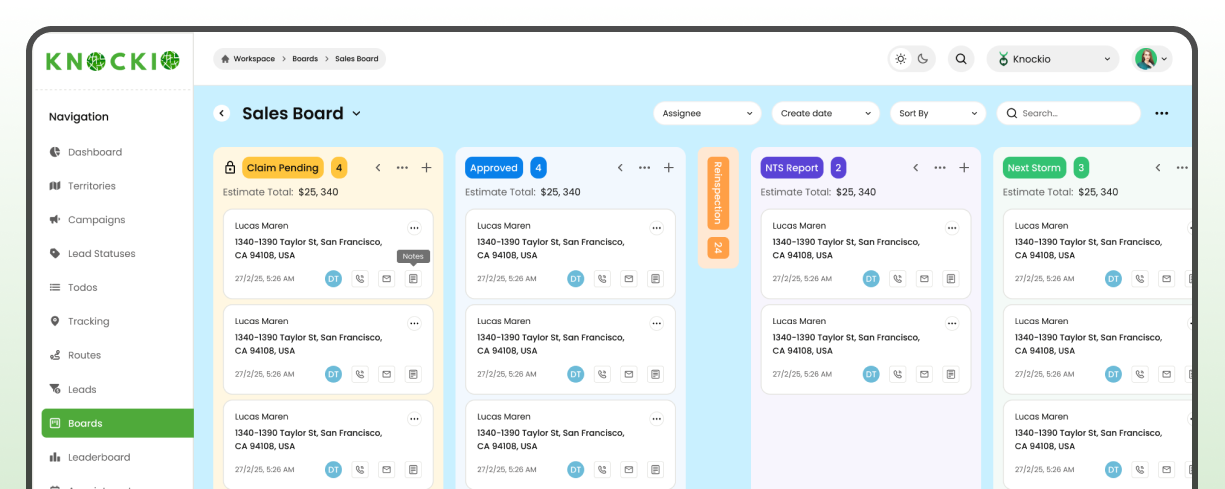This screenshot has height=489, width=1225.
Task: Collapse the Next Storm column with arrow
Action: 1158,168
